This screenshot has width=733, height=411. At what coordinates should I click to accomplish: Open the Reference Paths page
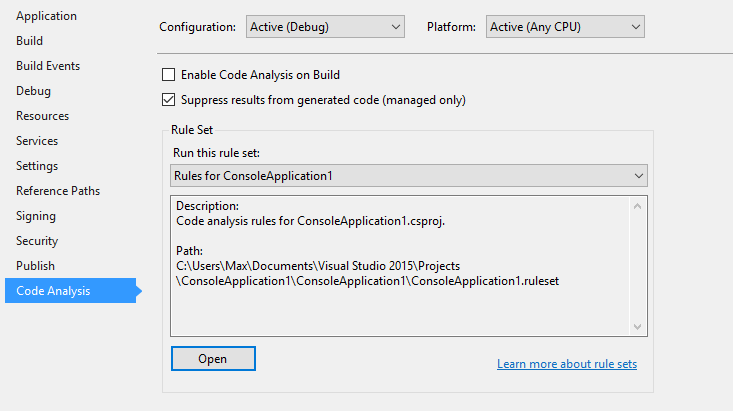[x=58, y=191]
